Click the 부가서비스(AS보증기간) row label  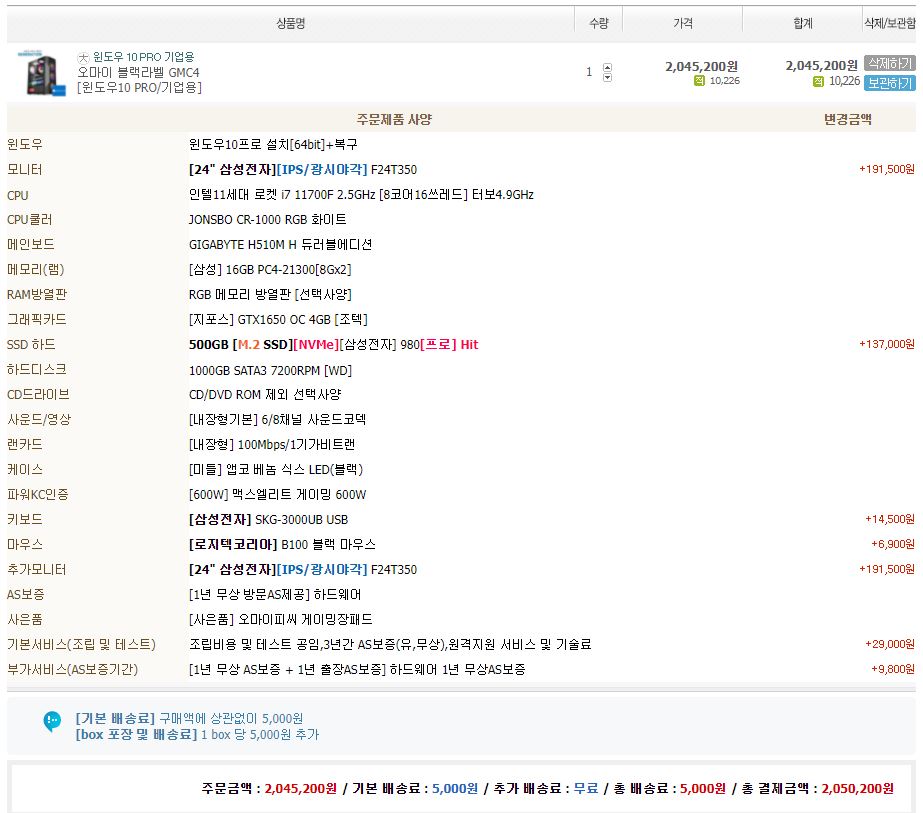[x=72, y=670]
